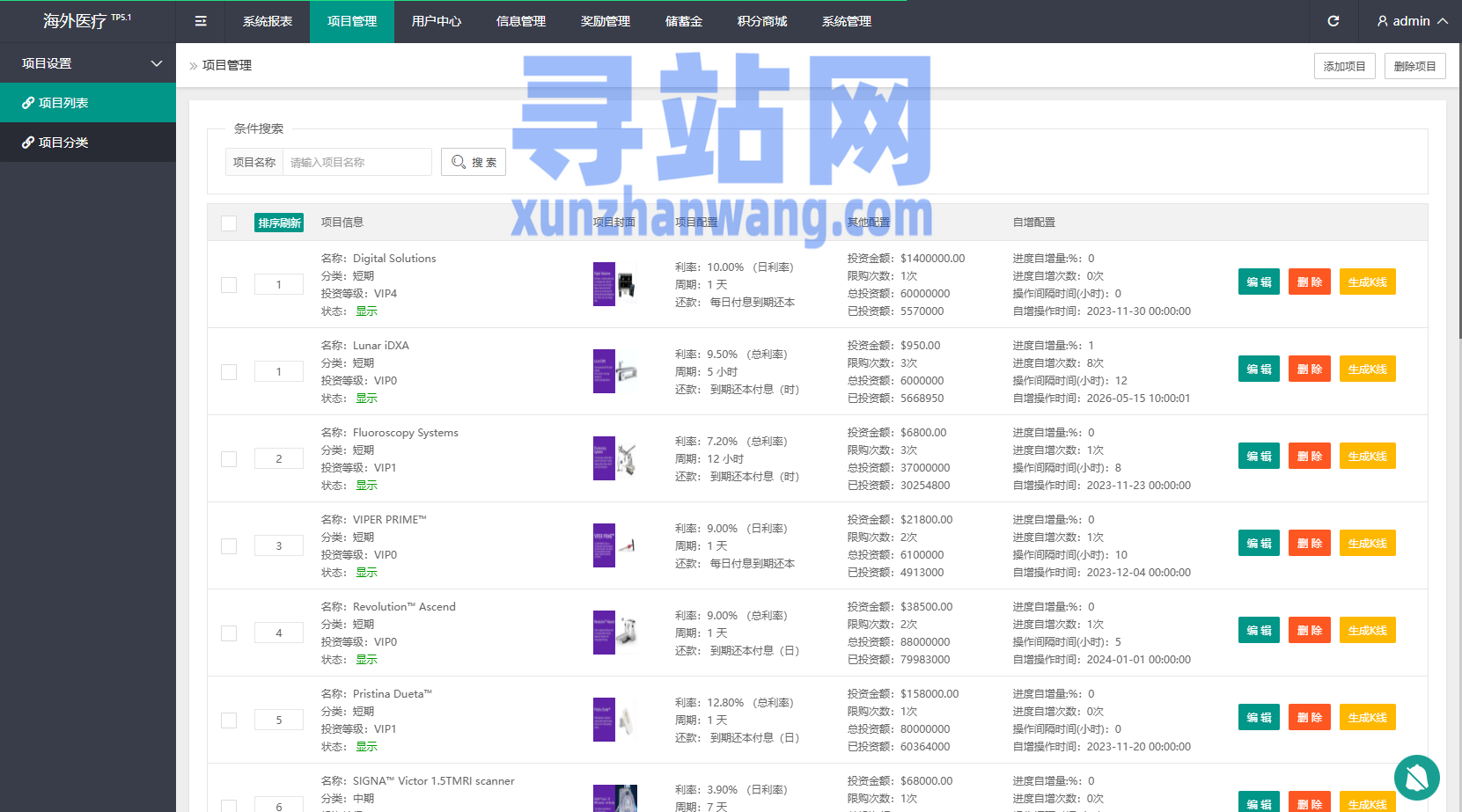The height and width of the screenshot is (812, 1462).
Task: Click the floating notification bell icon
Action: point(1417,778)
